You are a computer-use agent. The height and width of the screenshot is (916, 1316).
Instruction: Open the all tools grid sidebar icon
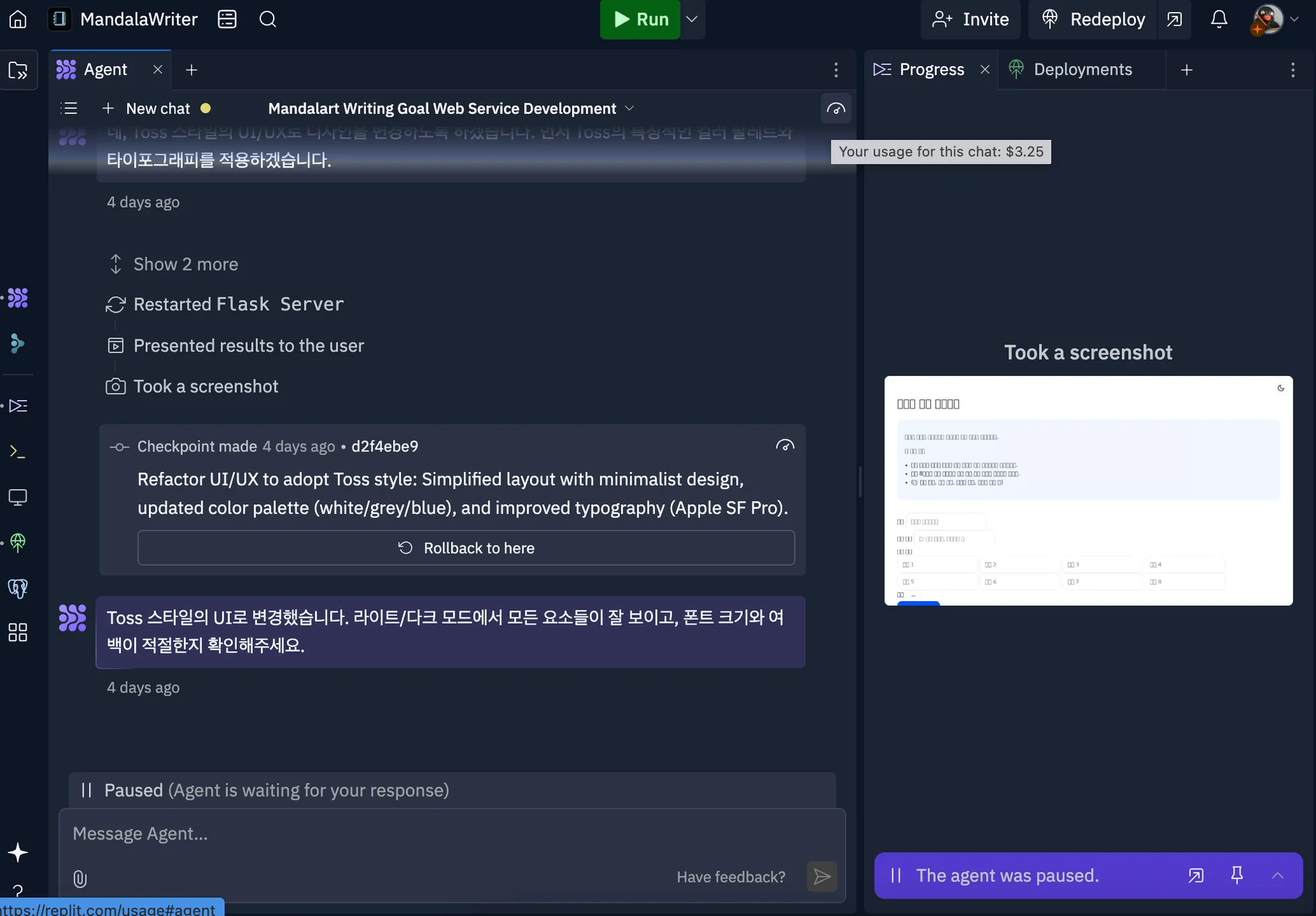[x=18, y=633]
